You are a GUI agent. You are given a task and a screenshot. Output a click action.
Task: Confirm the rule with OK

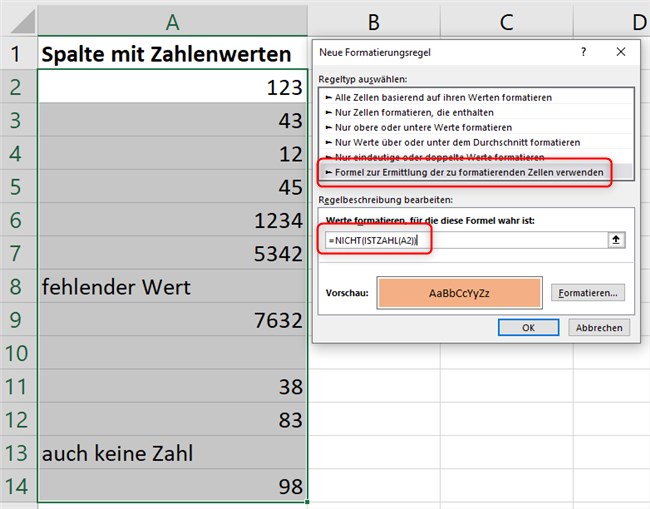coord(528,327)
